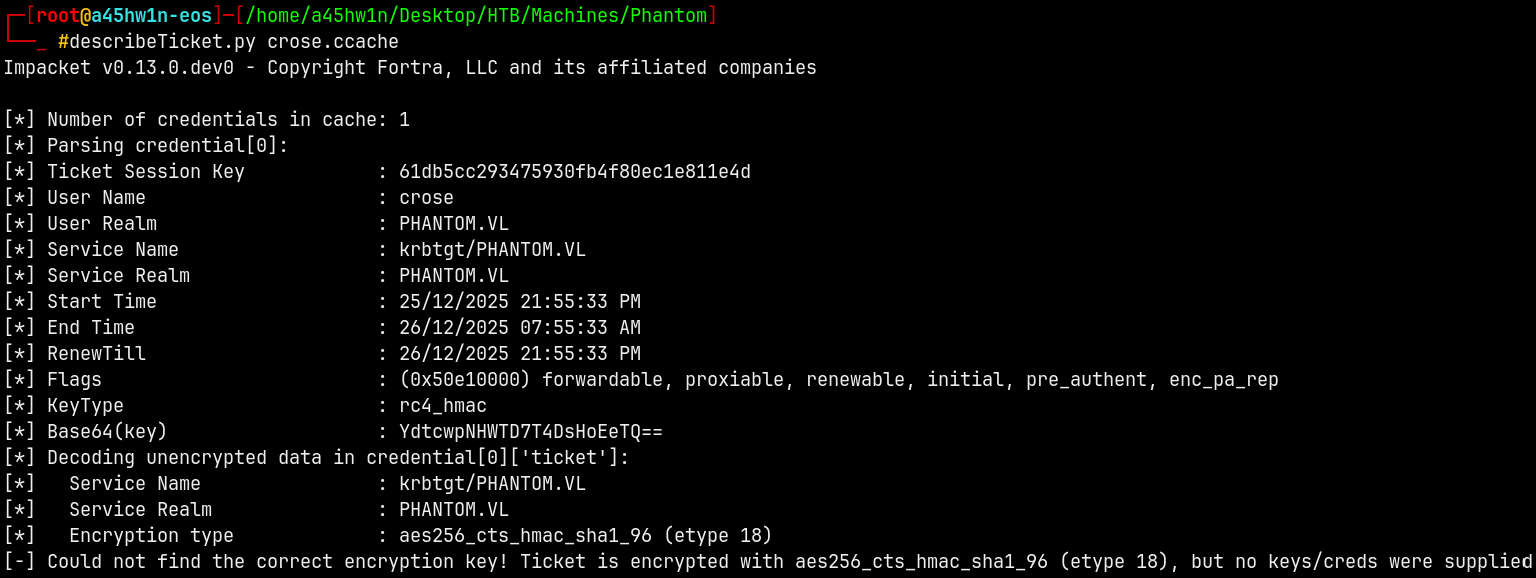Click the End Time timestamp value
Image resolution: width=1536 pixels, height=578 pixels.
point(519,328)
